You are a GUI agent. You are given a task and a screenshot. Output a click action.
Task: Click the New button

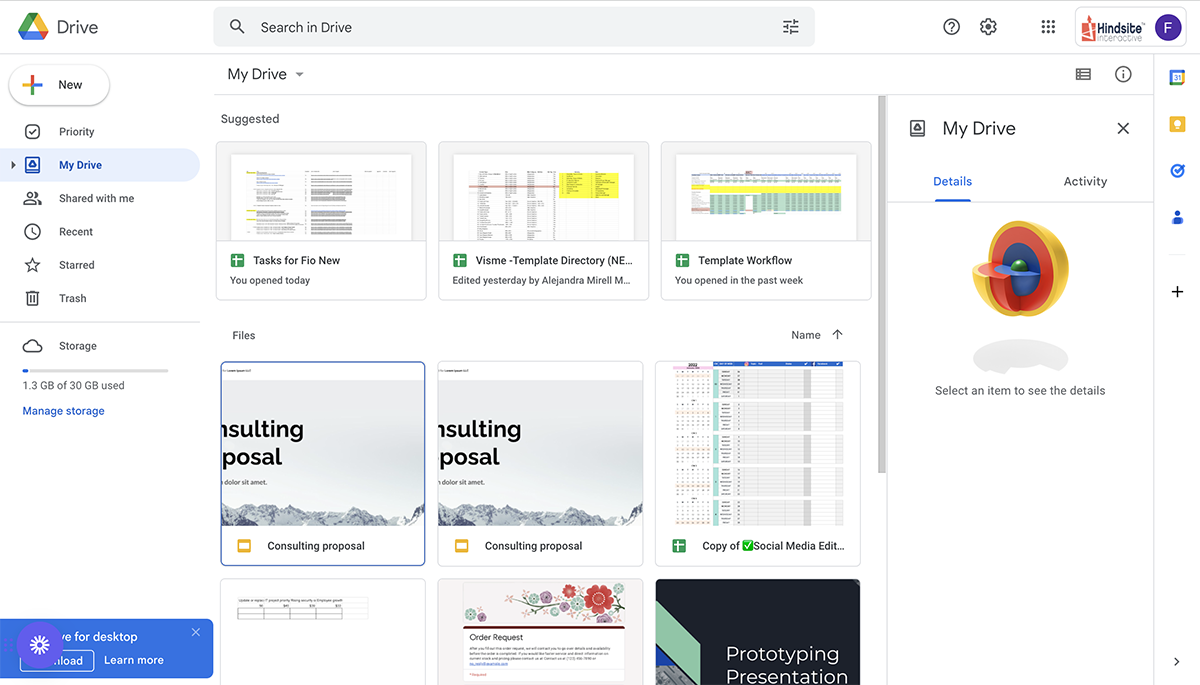[59, 85]
